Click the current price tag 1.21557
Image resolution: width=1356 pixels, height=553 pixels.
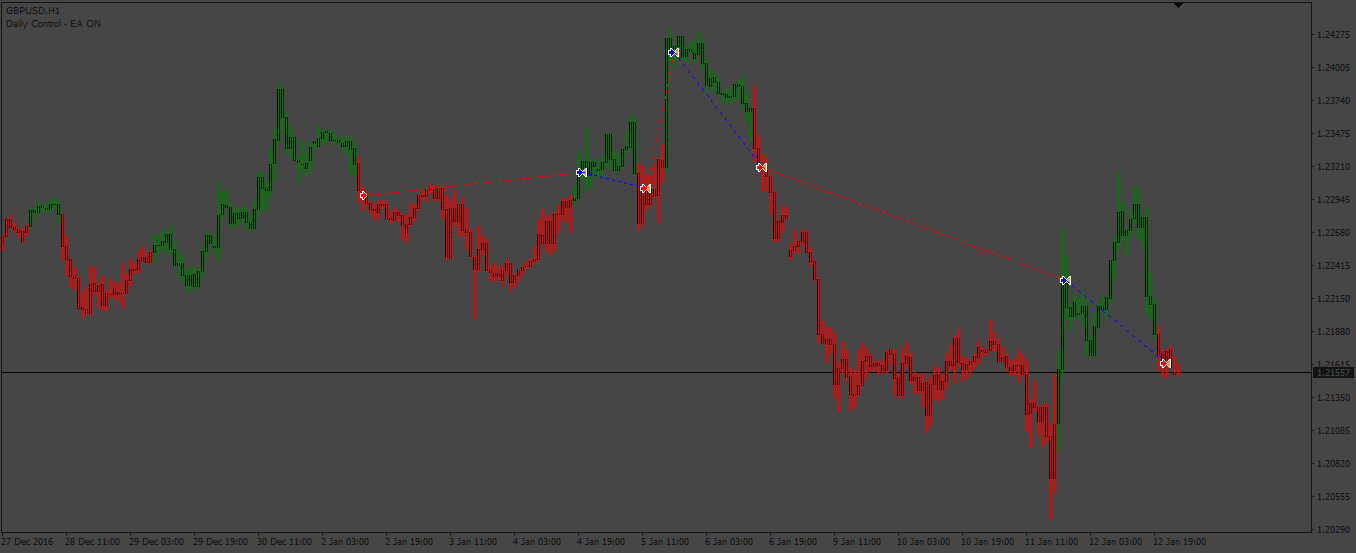pos(1334,372)
